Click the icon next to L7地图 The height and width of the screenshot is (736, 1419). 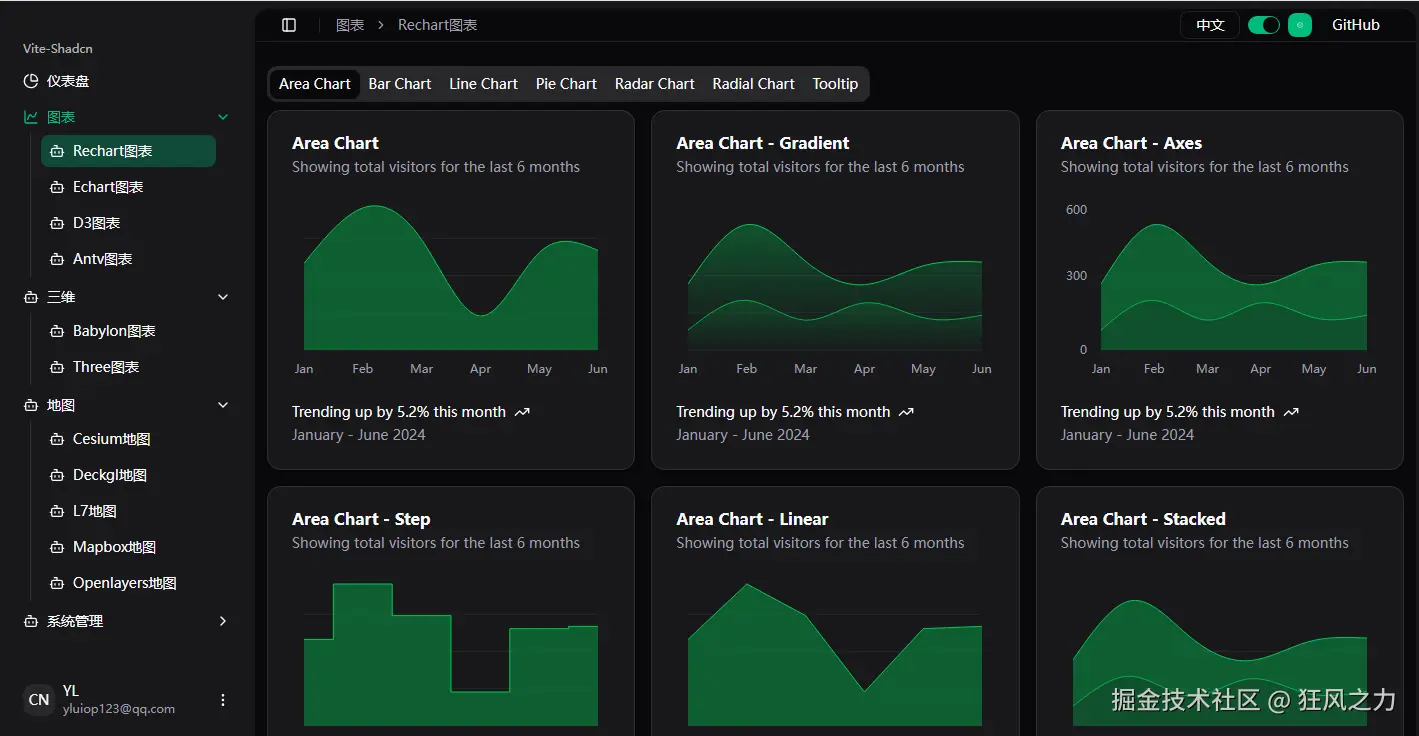point(57,511)
